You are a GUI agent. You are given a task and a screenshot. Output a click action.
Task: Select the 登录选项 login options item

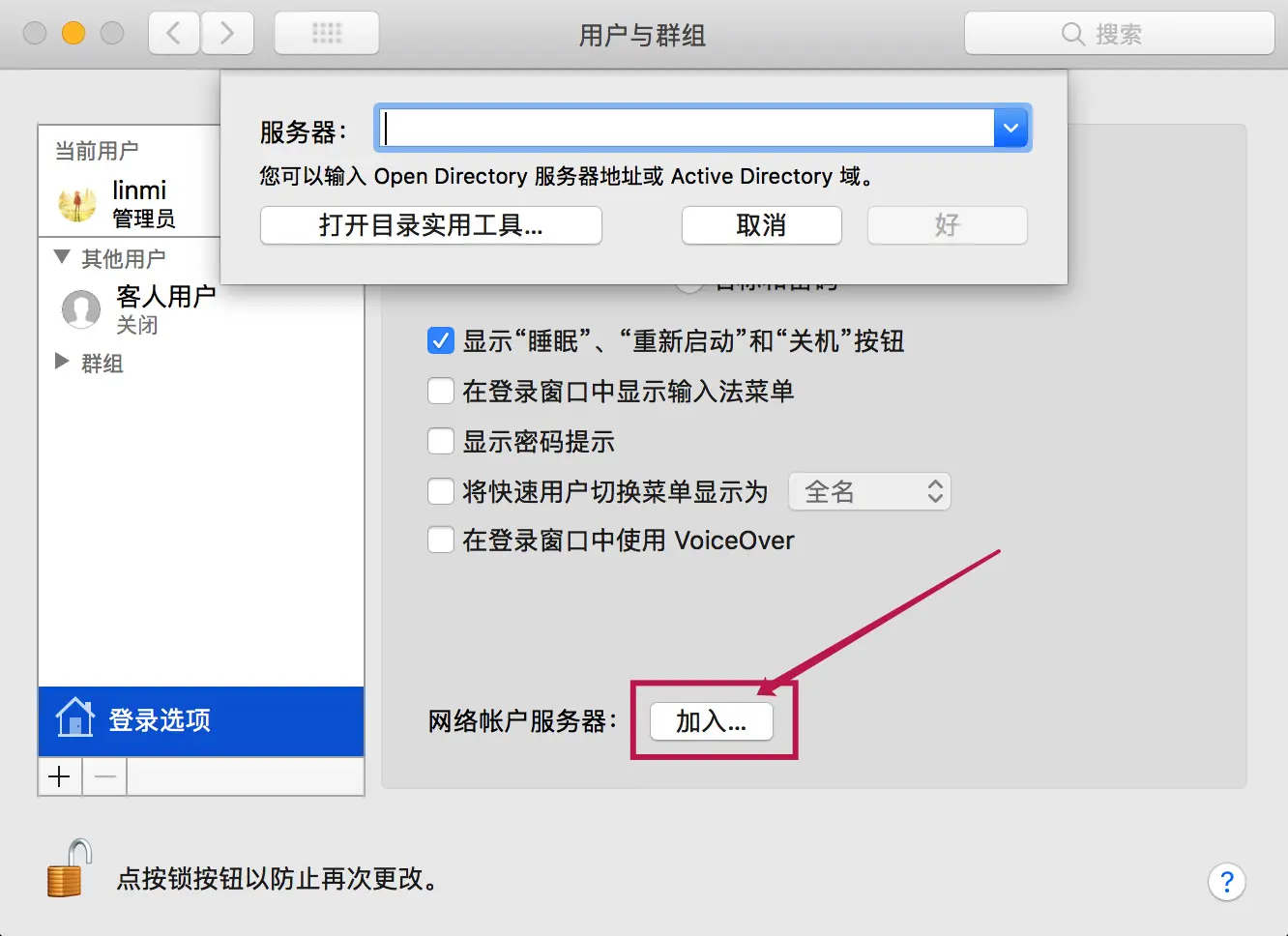[201, 721]
